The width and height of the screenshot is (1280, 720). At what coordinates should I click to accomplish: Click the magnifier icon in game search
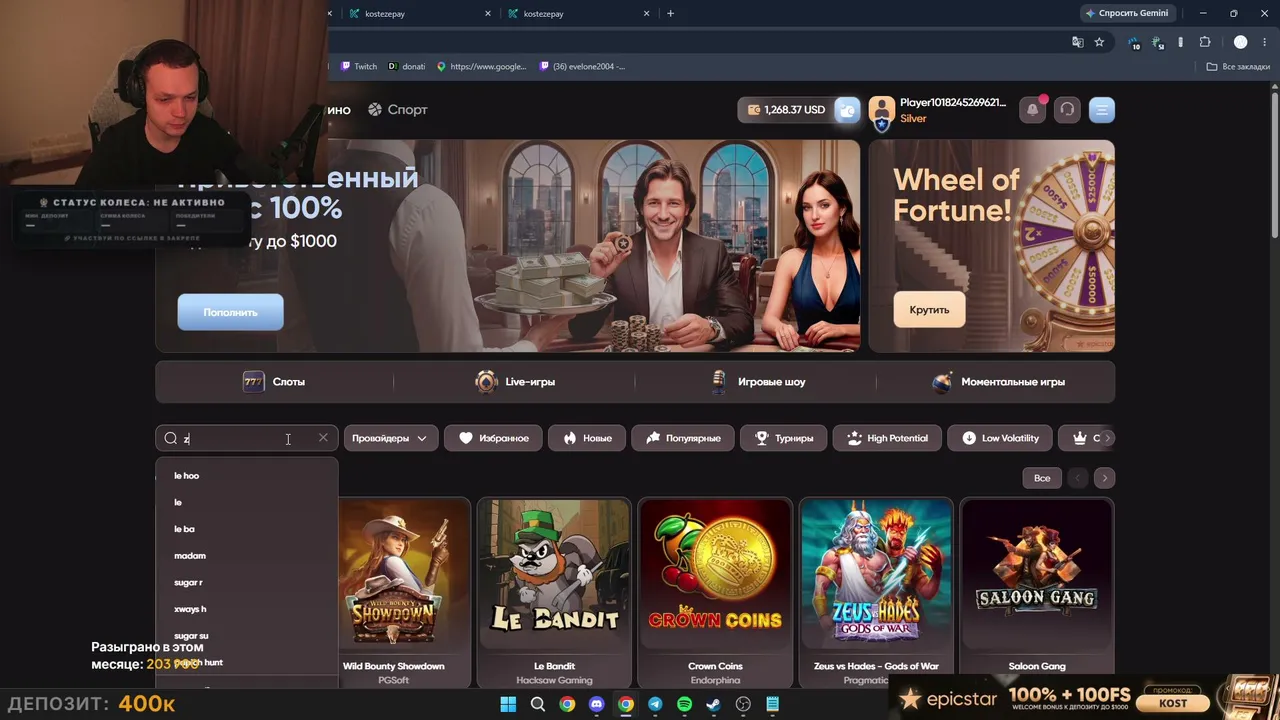pyautogui.click(x=171, y=438)
